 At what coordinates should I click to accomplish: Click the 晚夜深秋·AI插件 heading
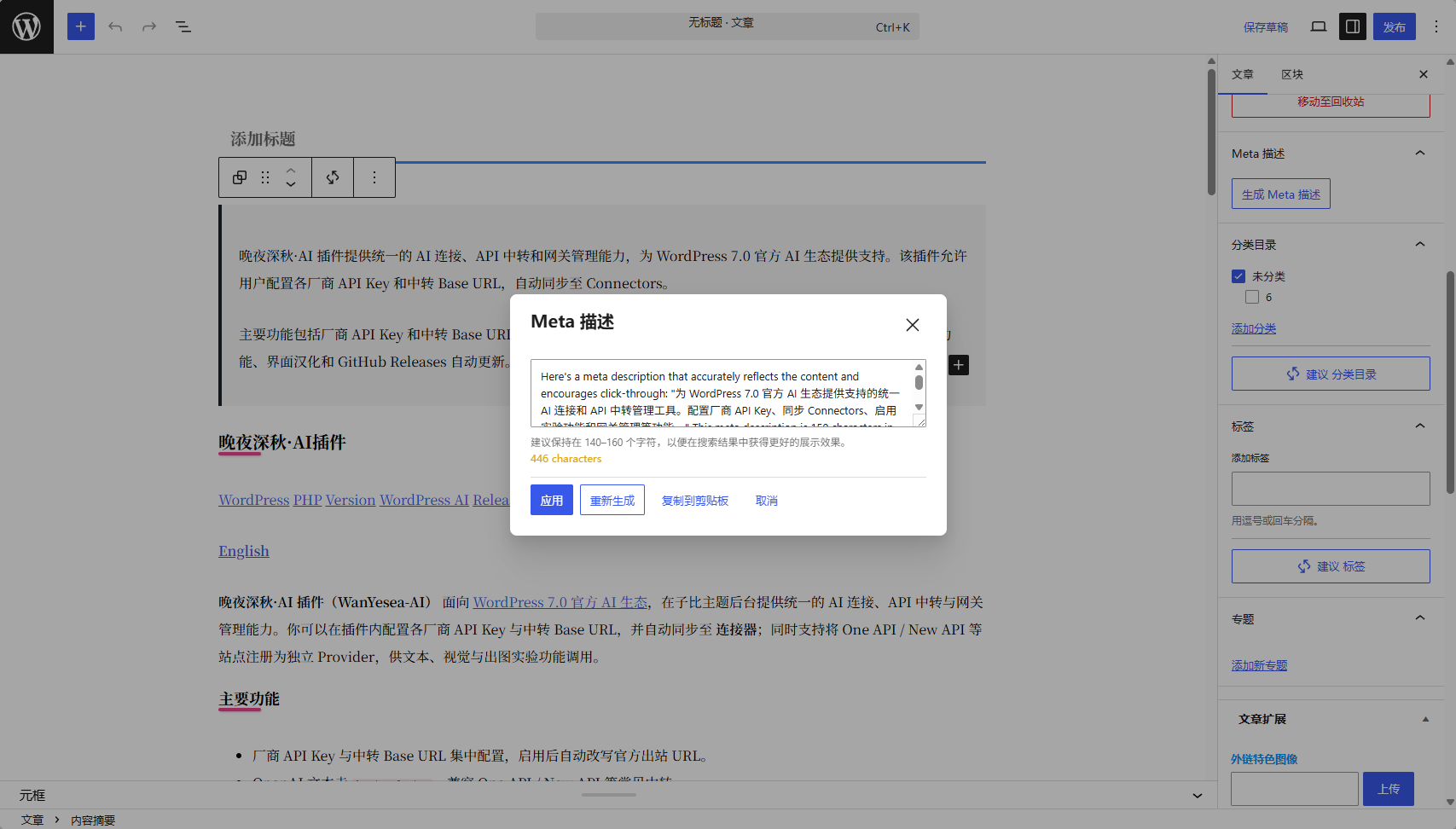pyautogui.click(x=282, y=443)
